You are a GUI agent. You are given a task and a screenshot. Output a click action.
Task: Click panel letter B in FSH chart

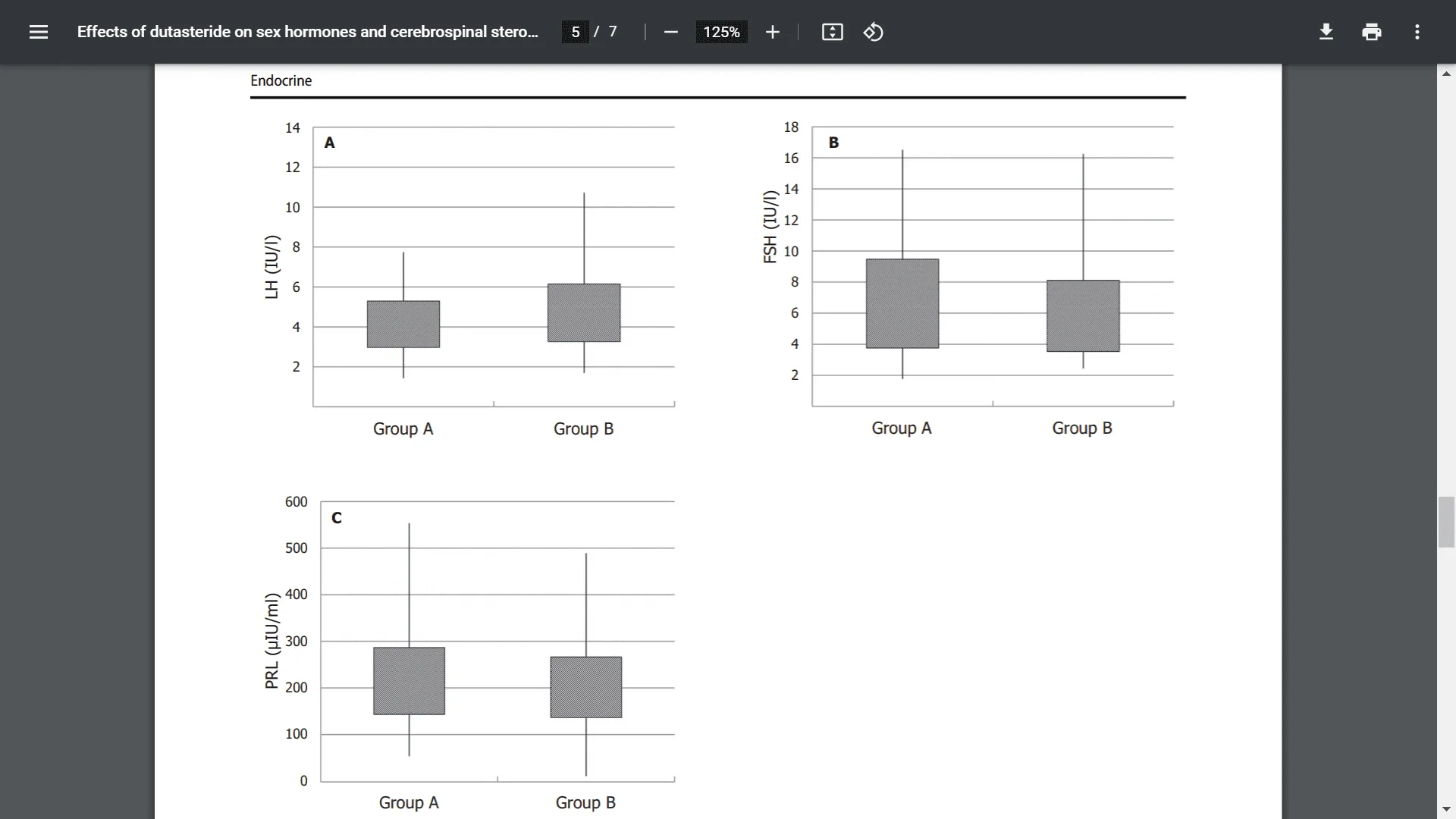point(833,143)
